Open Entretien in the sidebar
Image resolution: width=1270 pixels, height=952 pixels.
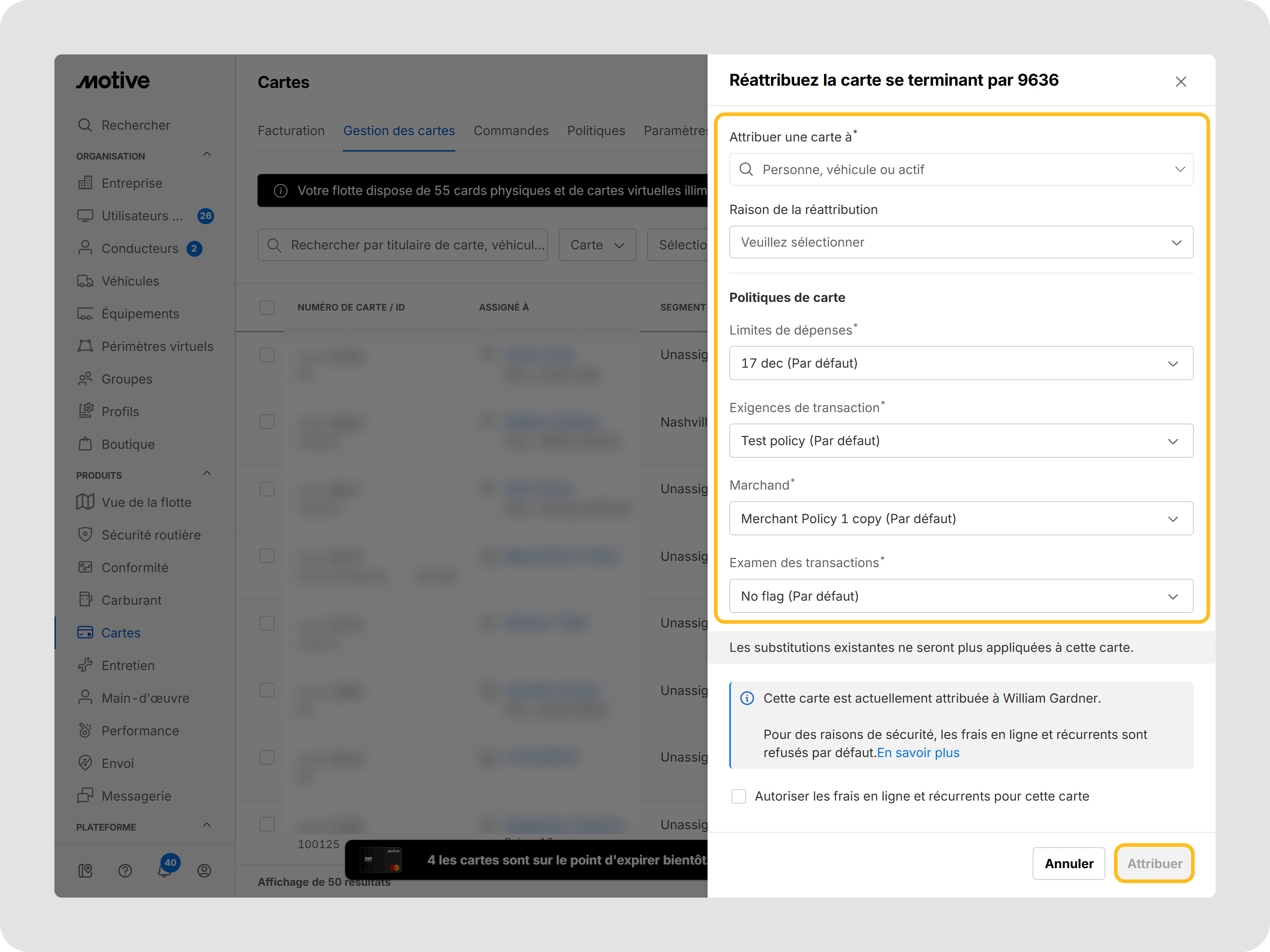116,665
